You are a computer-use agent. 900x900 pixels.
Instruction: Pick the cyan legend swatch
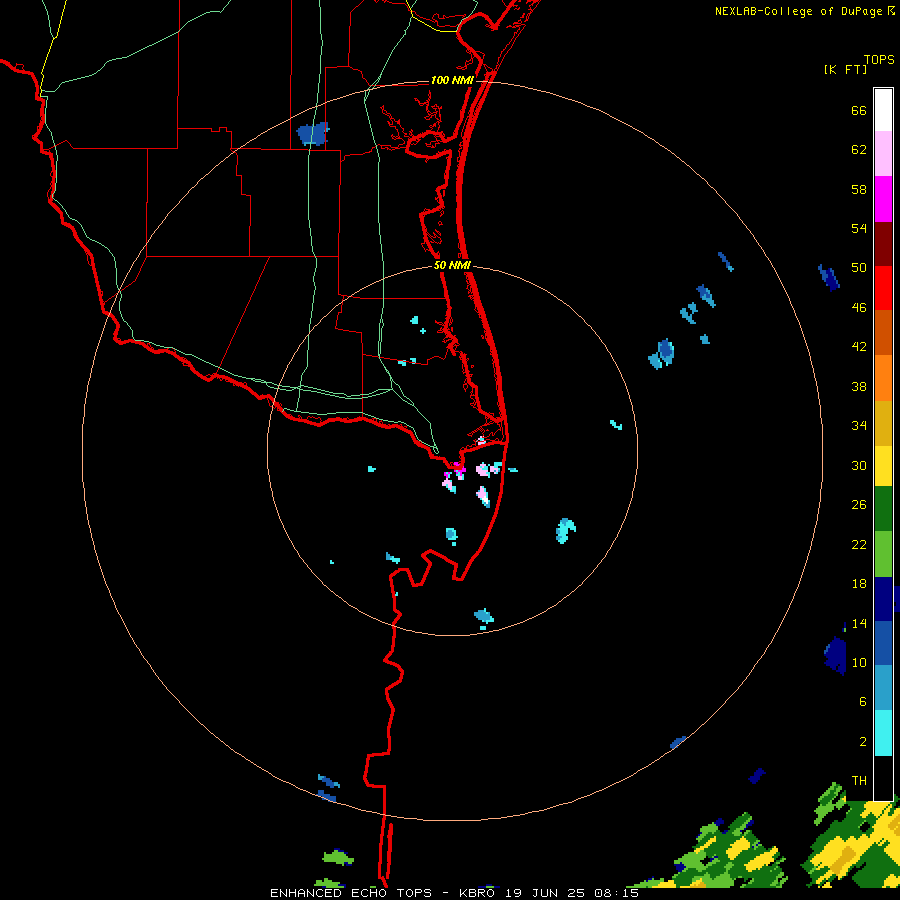pos(883,733)
